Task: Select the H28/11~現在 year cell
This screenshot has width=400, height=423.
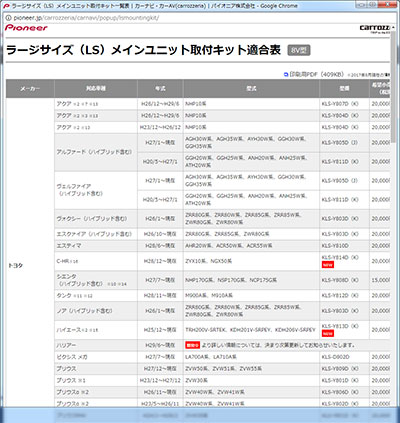Action: [160, 296]
